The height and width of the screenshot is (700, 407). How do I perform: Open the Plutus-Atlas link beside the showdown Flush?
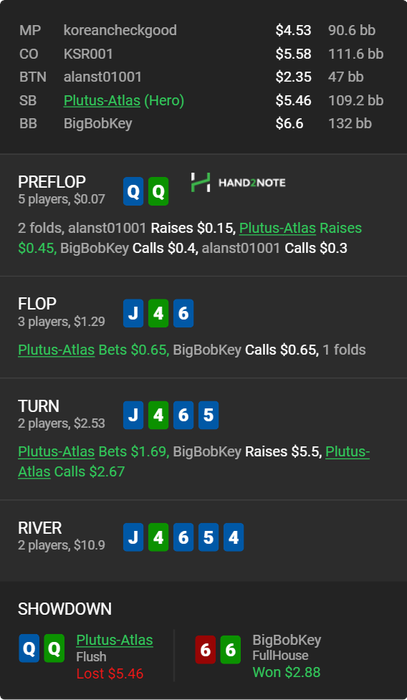pyautogui.click(x=115, y=640)
